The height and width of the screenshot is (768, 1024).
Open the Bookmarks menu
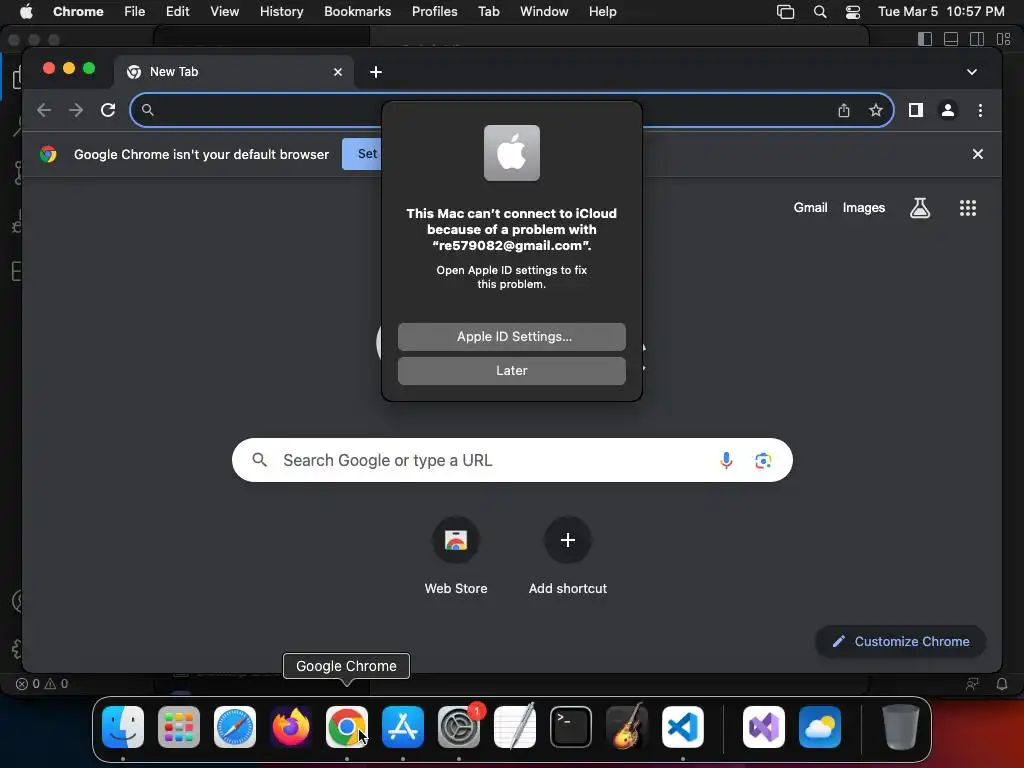tap(357, 12)
